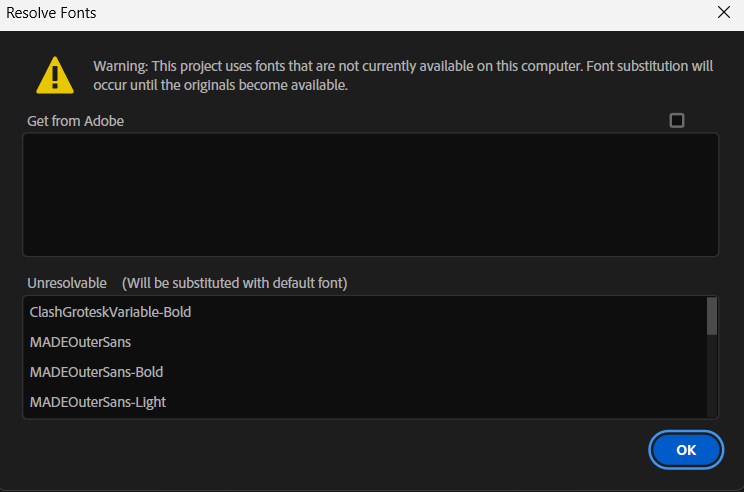Viewport: 744px width, 492px height.
Task: Grab the Unresolvable list scrollbar thumb
Action: pos(712,316)
